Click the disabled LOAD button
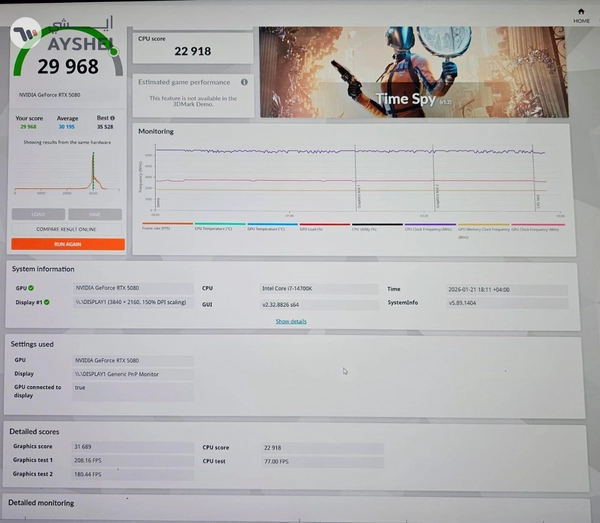Viewport: 600px width, 523px height. [38, 214]
